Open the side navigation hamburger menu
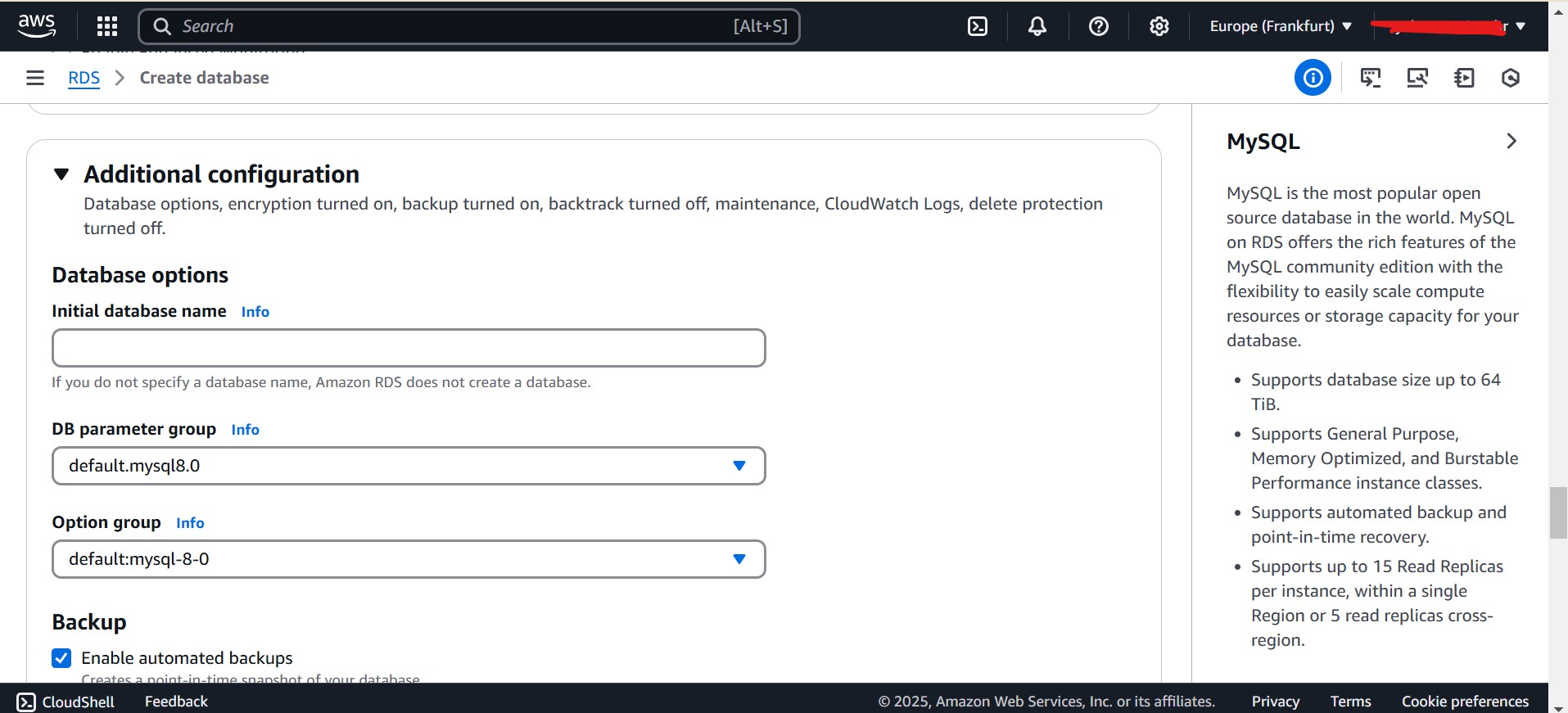 click(x=35, y=78)
